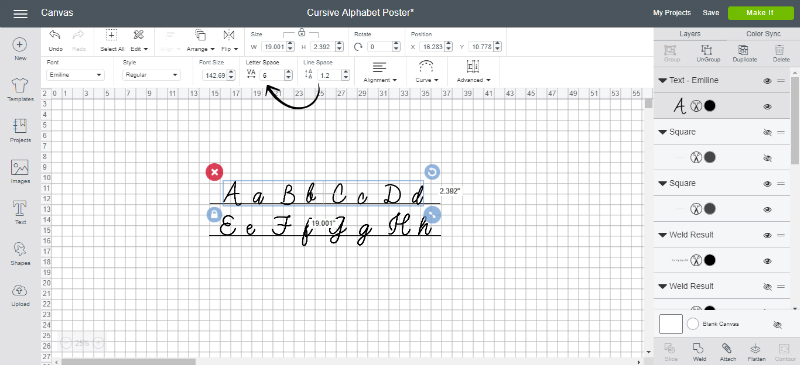Open the Projects panel
The image size is (800, 365).
pos(20,131)
